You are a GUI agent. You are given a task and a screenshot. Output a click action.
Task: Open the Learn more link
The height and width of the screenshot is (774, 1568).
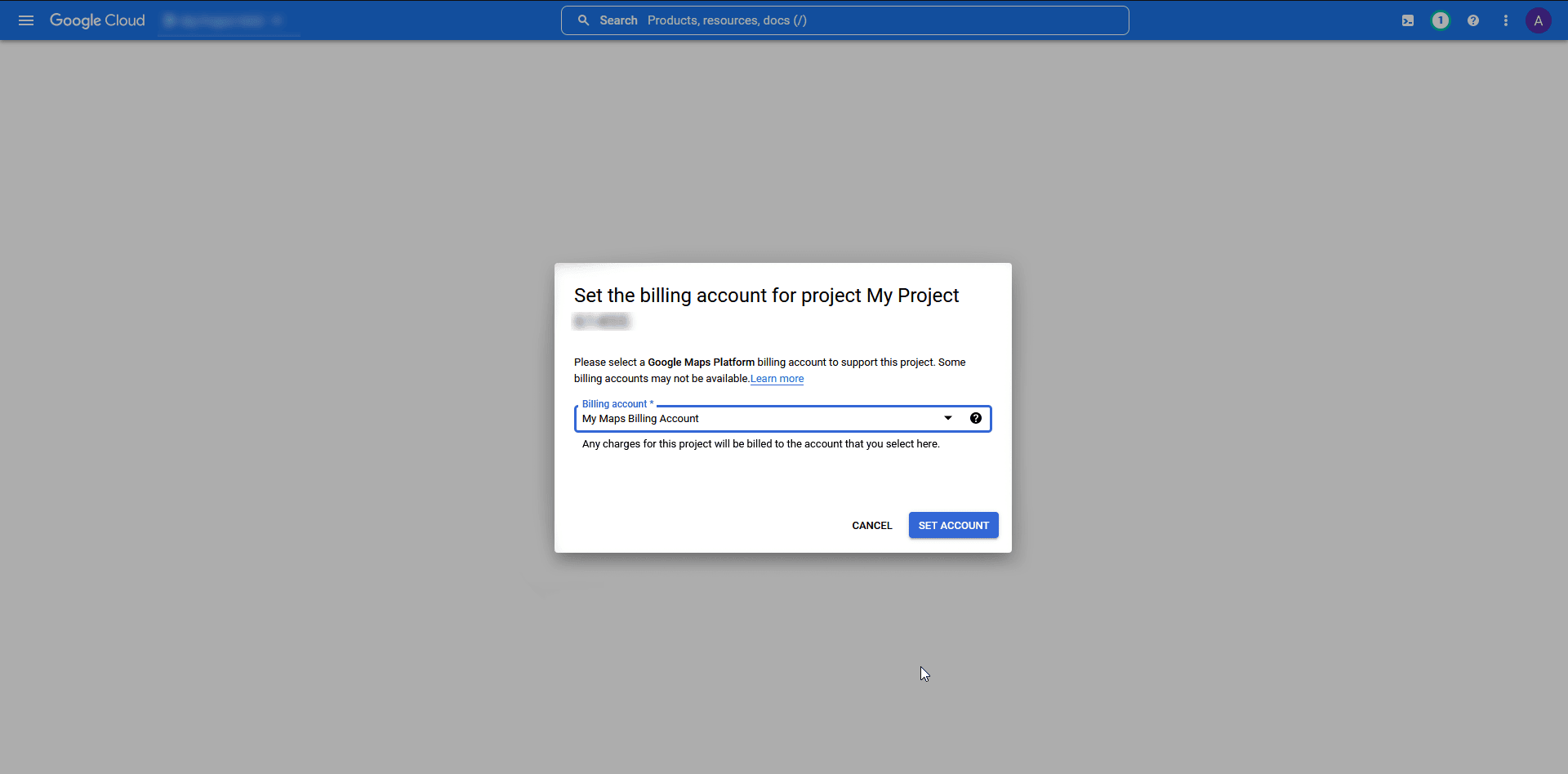[776, 378]
